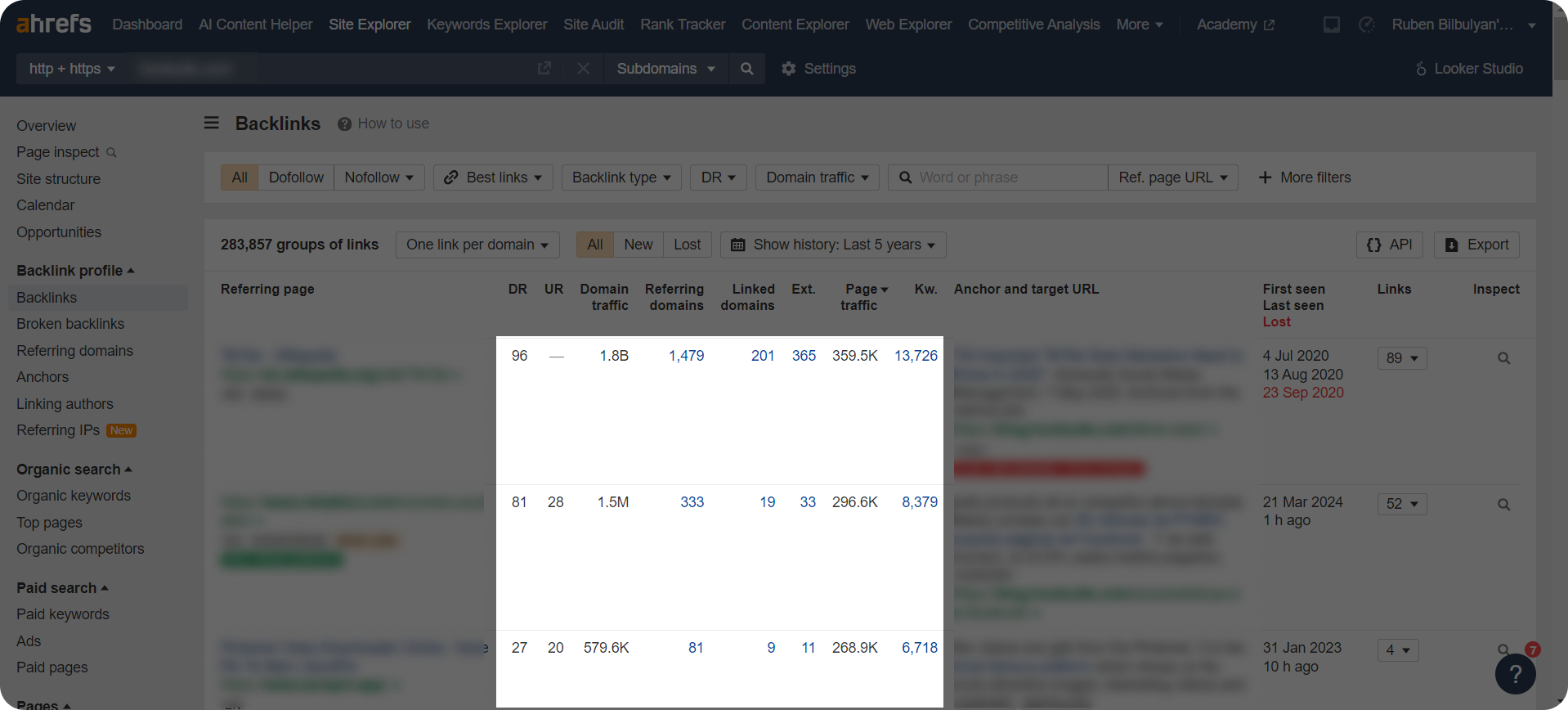This screenshot has width=1568, height=710.
Task: Inspect the row first seen 21 Mar 2024
Action: click(x=1503, y=505)
